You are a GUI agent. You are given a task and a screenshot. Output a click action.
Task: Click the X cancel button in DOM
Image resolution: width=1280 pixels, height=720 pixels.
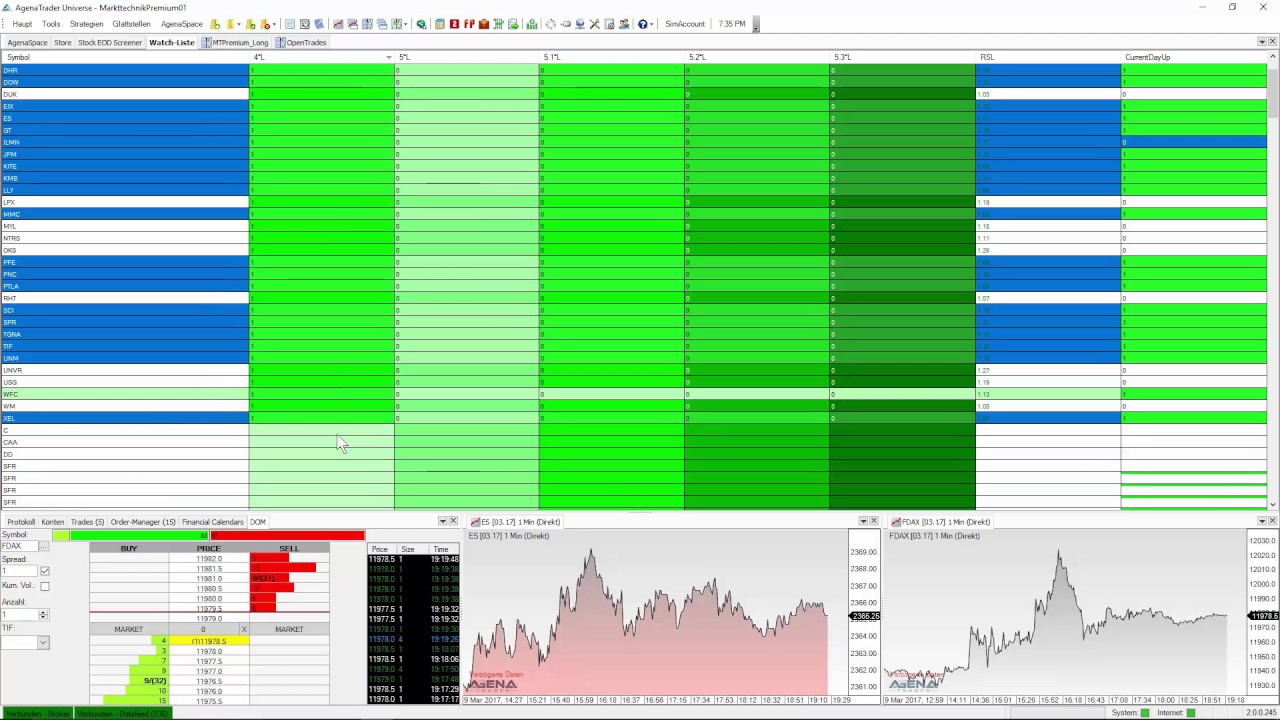[x=244, y=629]
